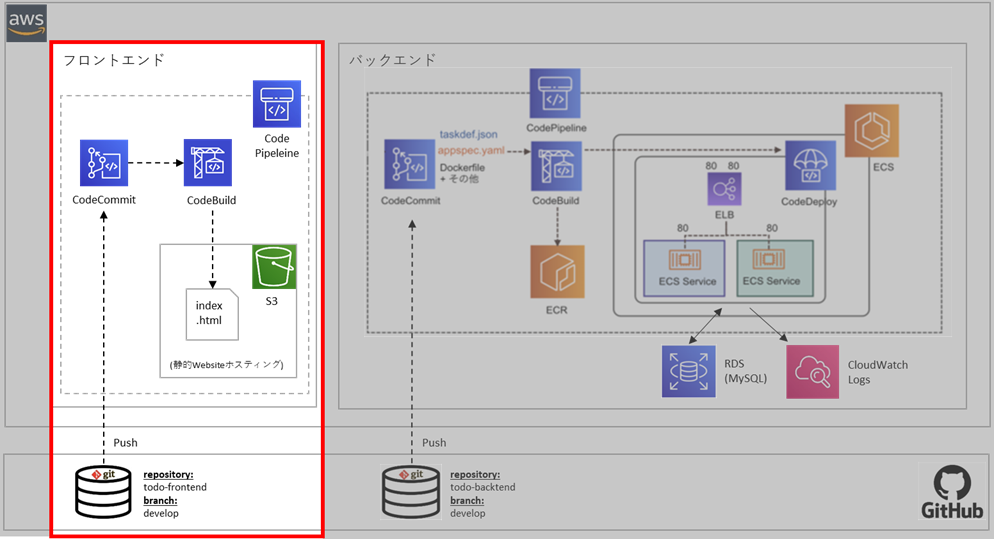Click the RDS (MySQL) database icon

687,371
